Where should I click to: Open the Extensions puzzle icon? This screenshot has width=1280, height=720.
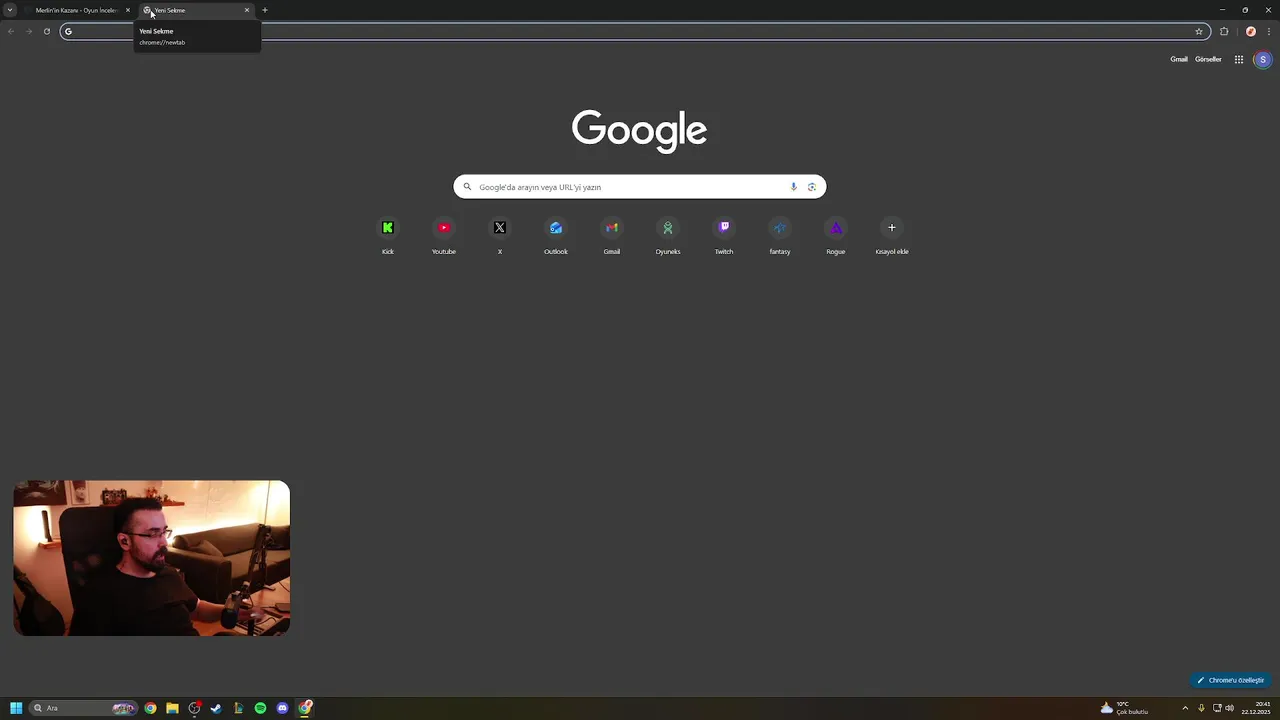tap(1224, 31)
